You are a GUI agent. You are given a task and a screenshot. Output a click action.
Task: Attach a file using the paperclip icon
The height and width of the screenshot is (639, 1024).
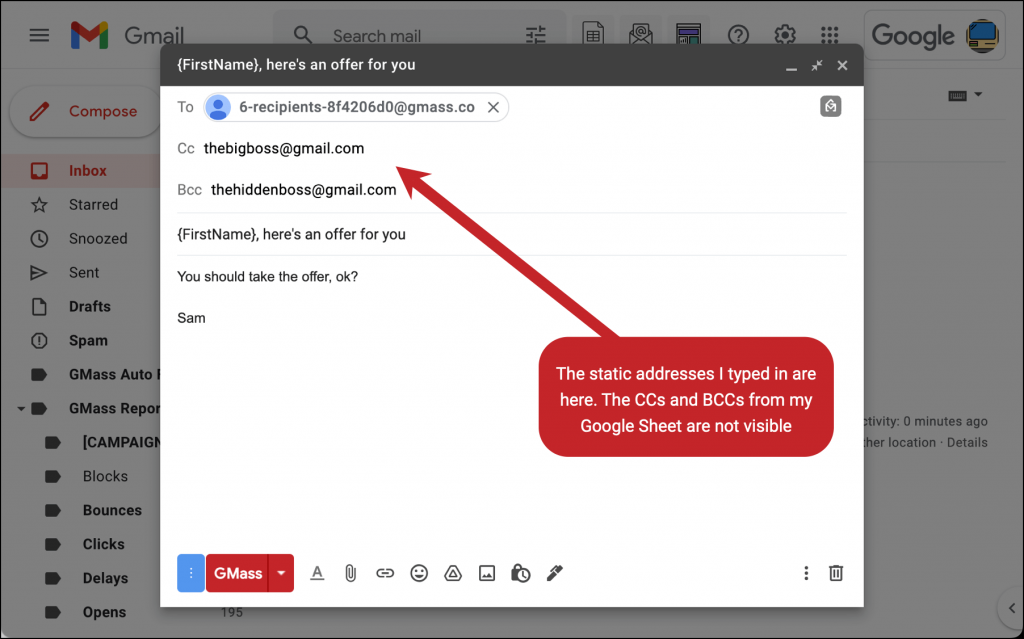351,573
